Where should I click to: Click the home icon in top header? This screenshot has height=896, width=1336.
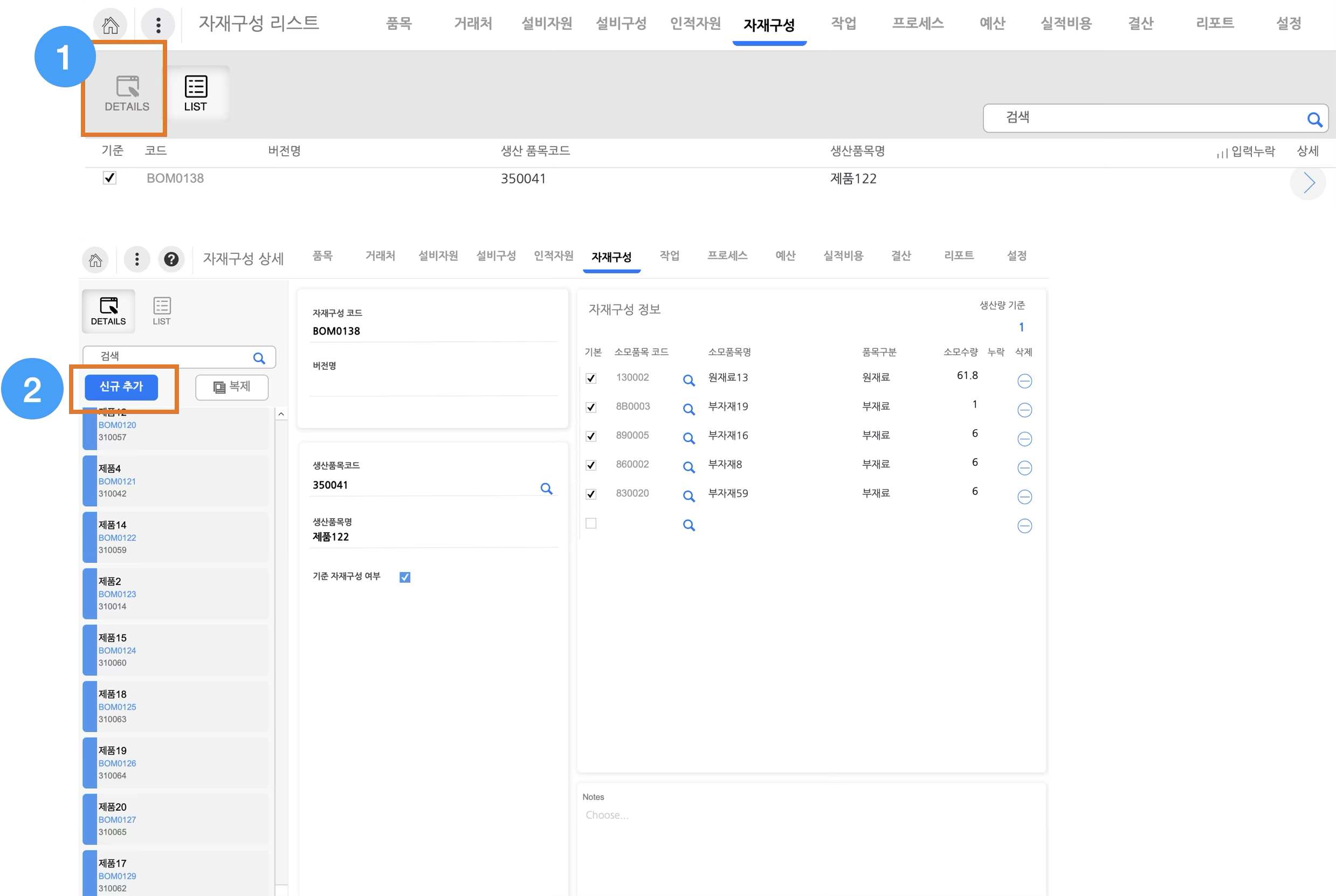111,25
